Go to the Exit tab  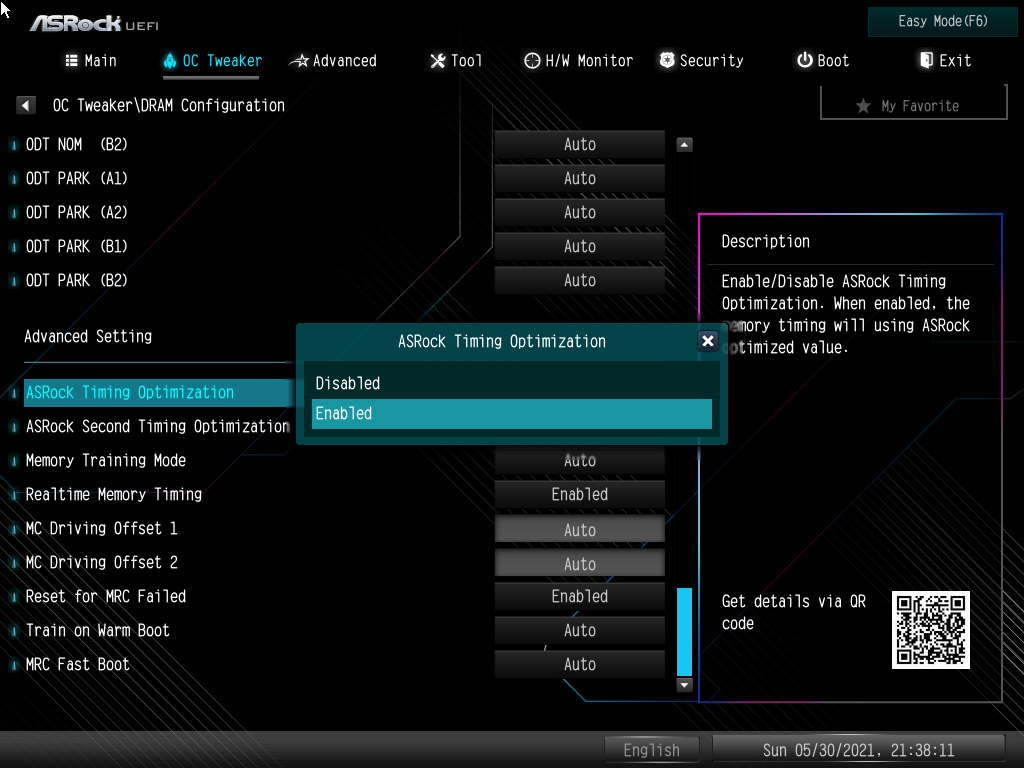click(x=945, y=61)
